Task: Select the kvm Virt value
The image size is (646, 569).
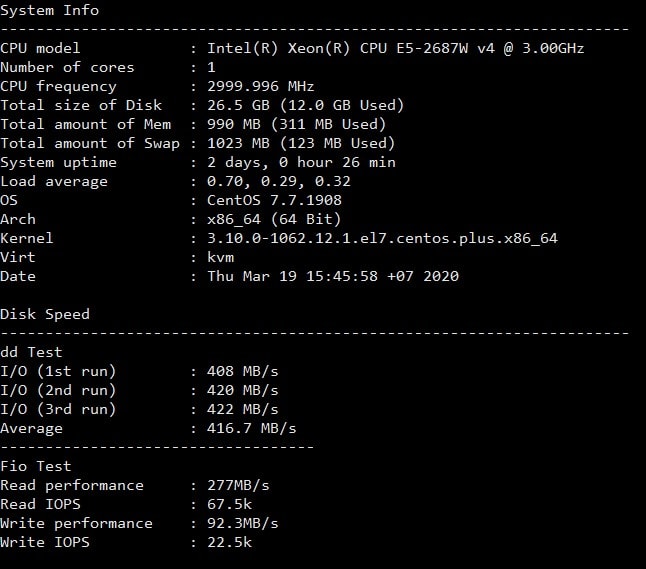Action: (220, 257)
